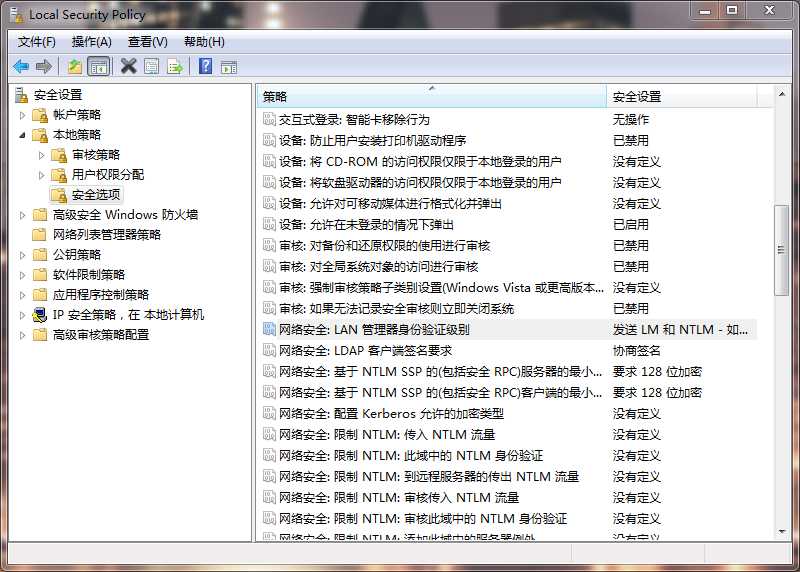Expand 审核策略 tree node
800x572 pixels.
click(x=42, y=155)
